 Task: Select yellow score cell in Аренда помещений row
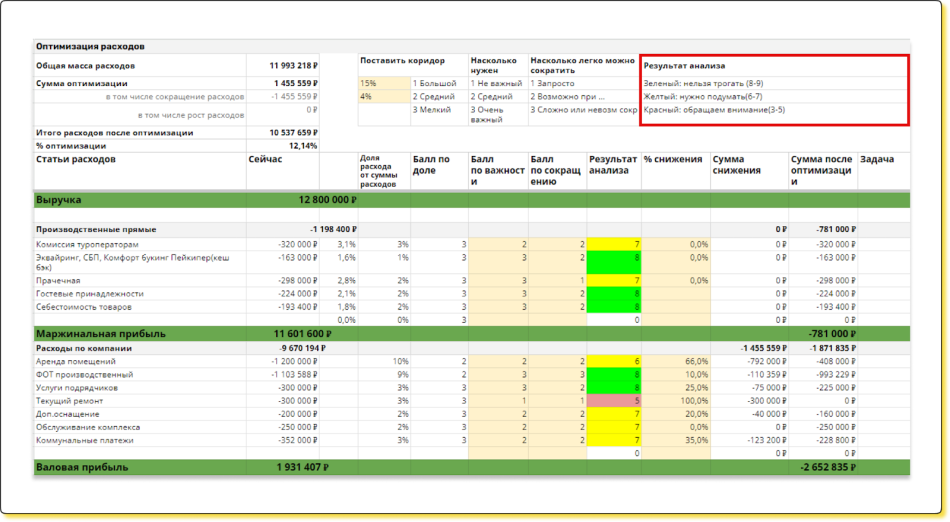[614, 361]
